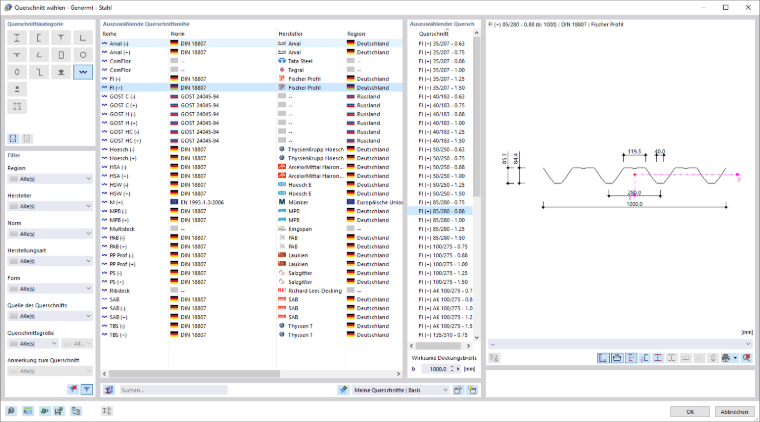Screen dimensions: 760x422
Task: Click the Suchen search field
Action: click(x=173, y=390)
